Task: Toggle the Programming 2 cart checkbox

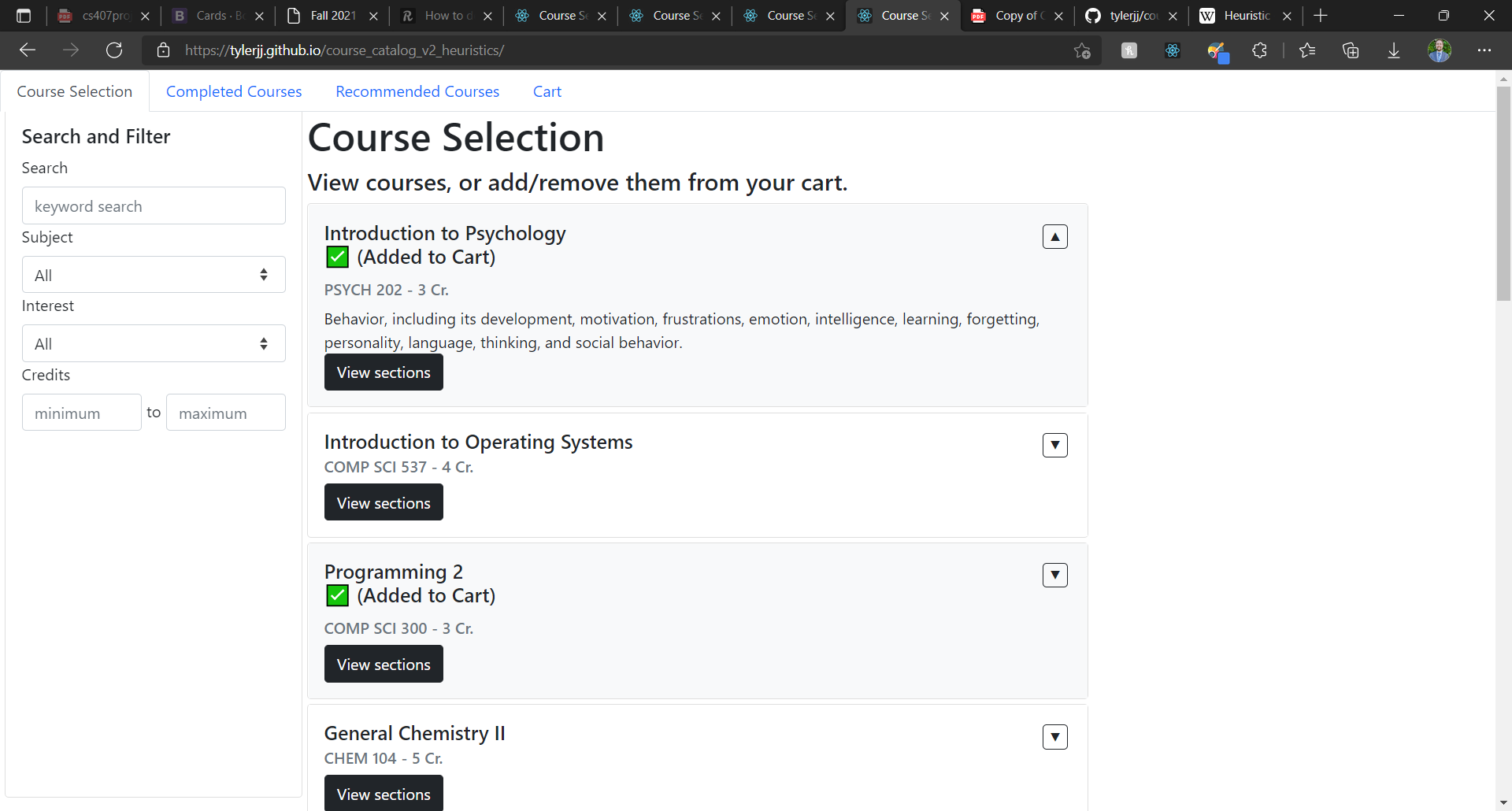Action: [338, 596]
